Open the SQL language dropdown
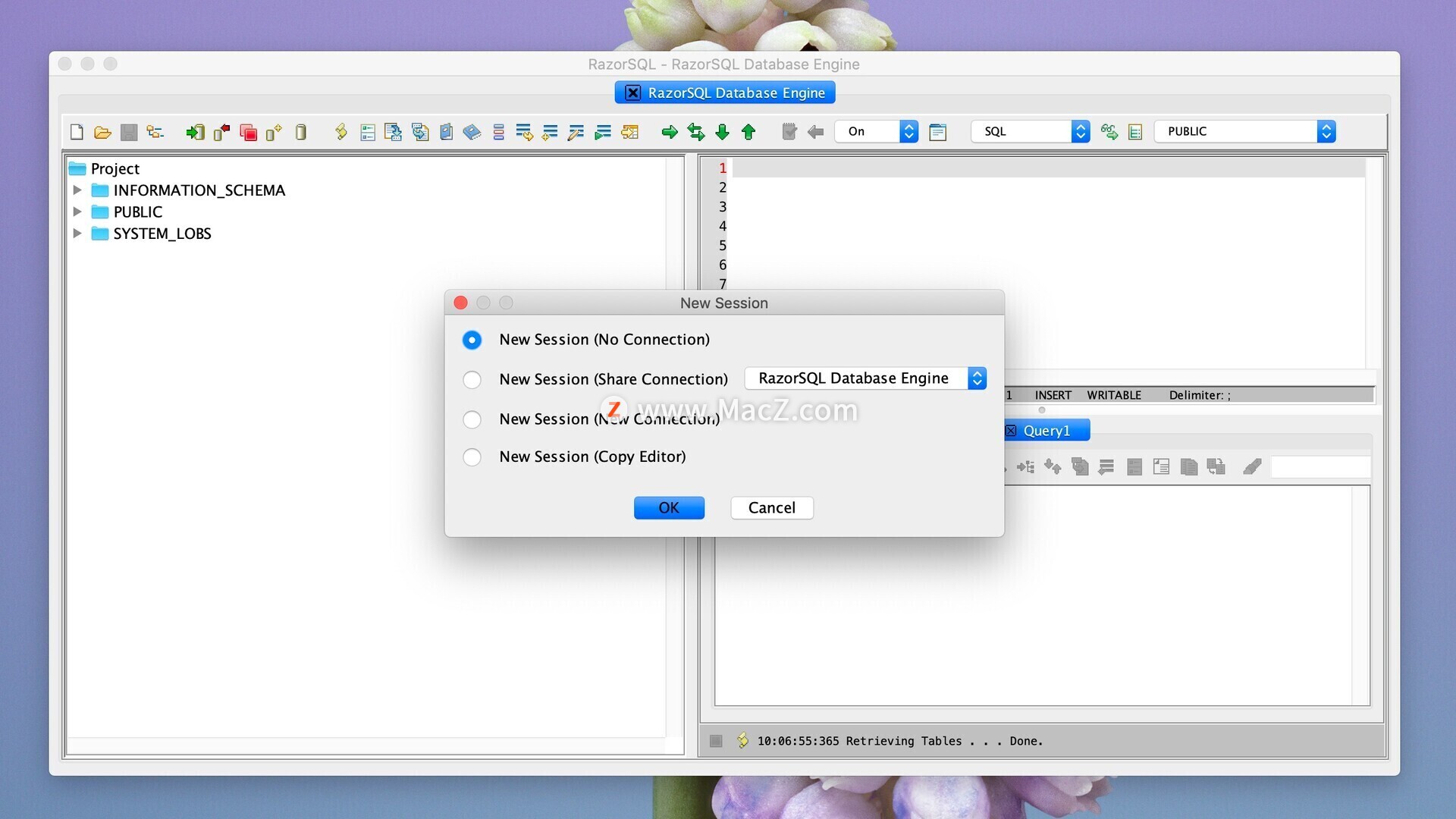Screen dimensions: 1456x819 tap(1031, 131)
